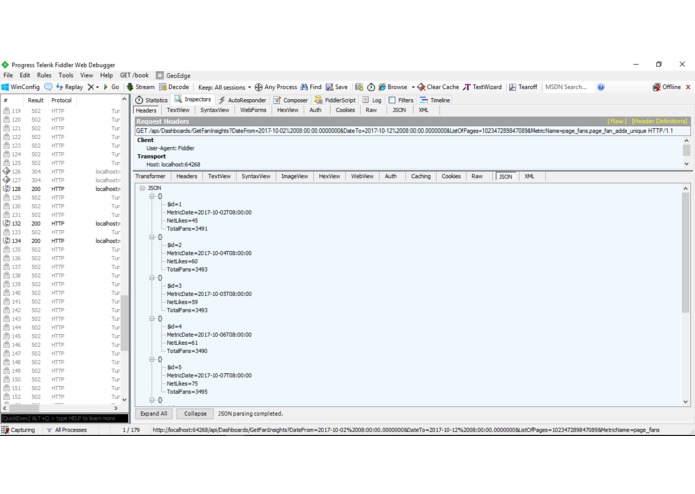Screen dimensions: 695x494
Task: Click the Result column header
Action: click(x=35, y=100)
